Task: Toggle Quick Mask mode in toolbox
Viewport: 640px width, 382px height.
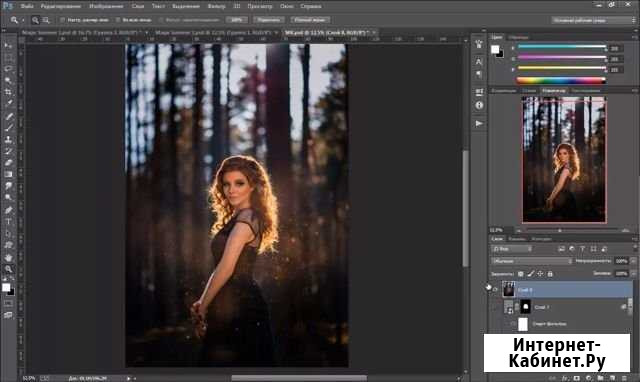Action: click(8, 304)
